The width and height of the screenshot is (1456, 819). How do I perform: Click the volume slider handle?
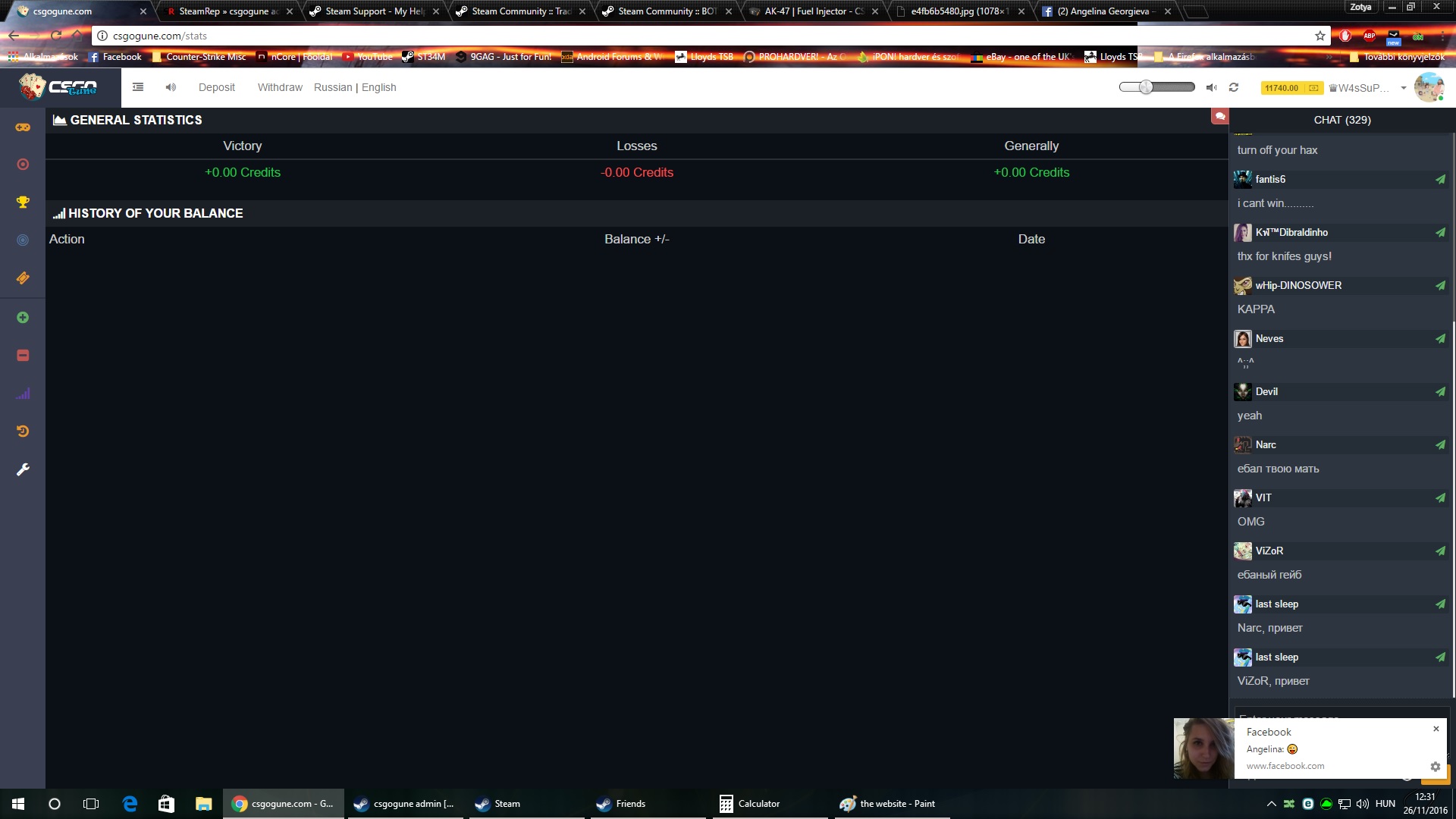[x=1146, y=87]
